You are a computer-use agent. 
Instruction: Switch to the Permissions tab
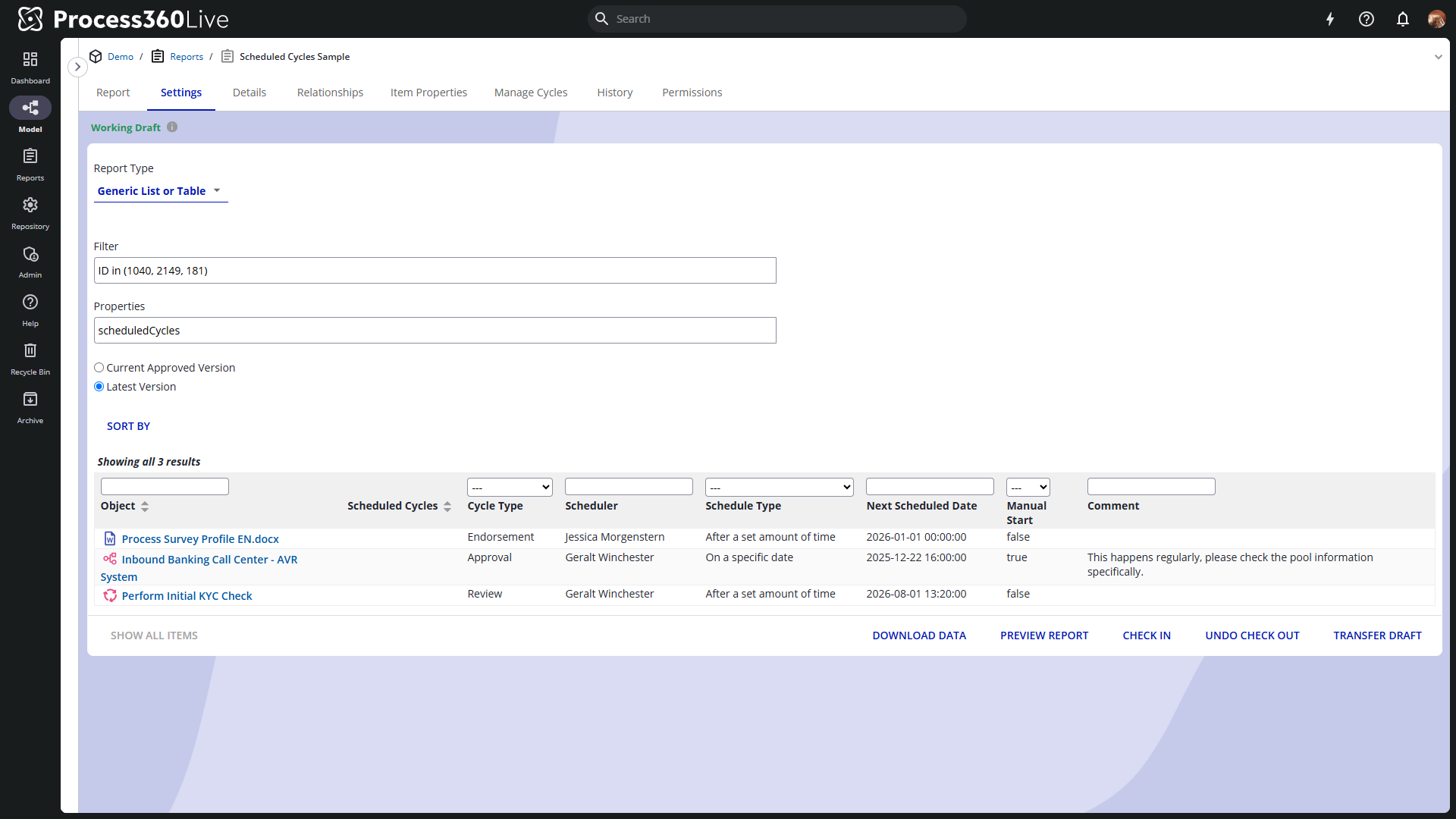point(692,93)
